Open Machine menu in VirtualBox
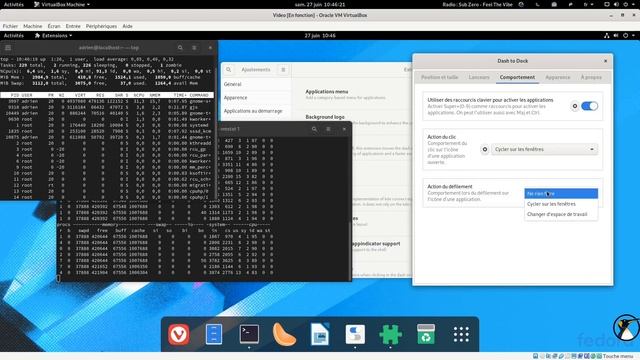 [33, 26]
